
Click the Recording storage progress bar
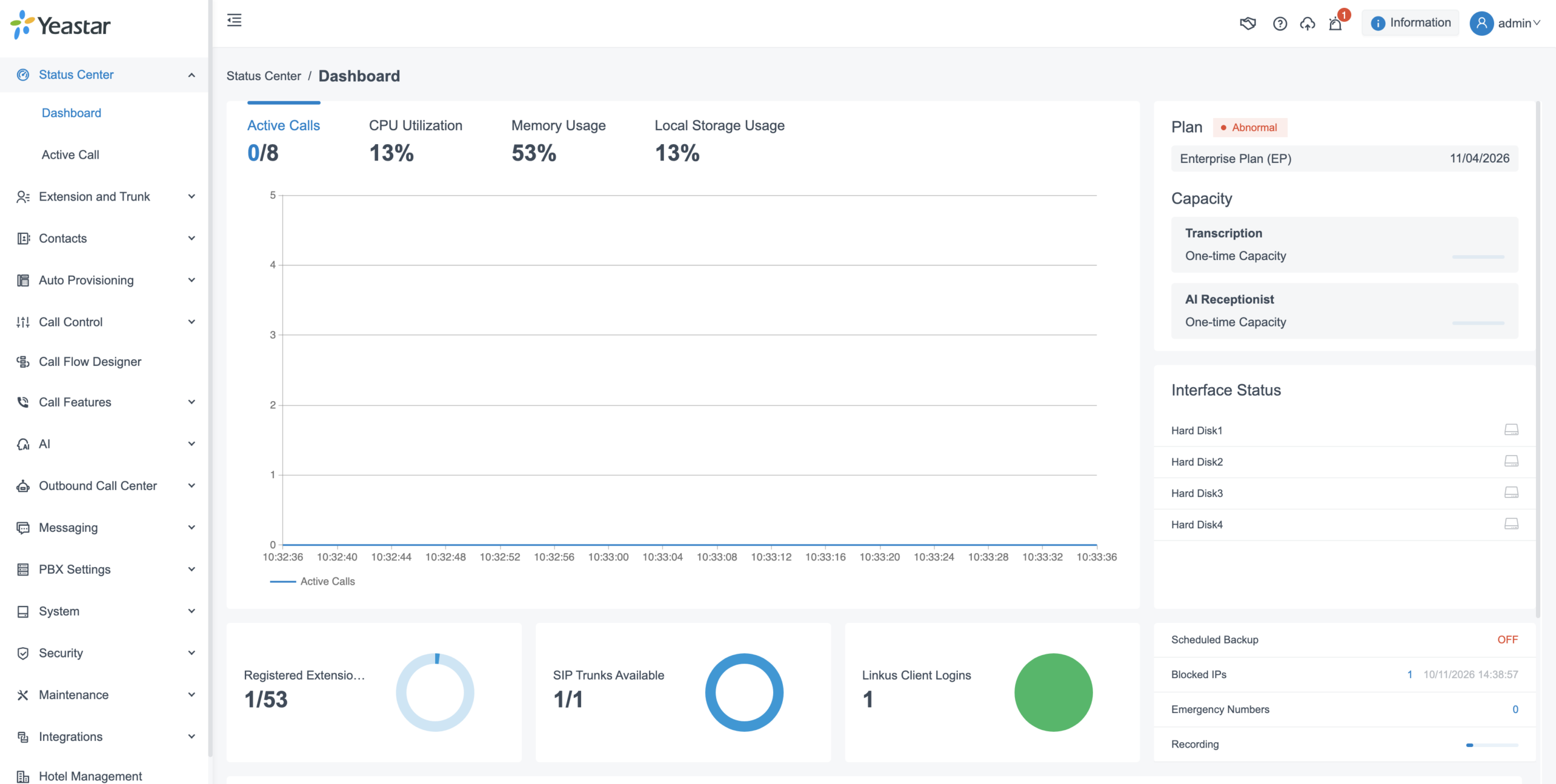click(1492, 745)
